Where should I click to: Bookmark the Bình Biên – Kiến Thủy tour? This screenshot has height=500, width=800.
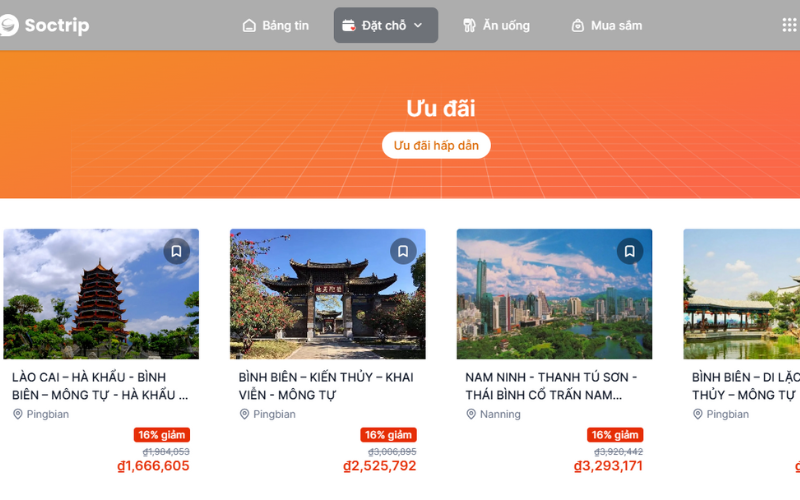pos(403,251)
